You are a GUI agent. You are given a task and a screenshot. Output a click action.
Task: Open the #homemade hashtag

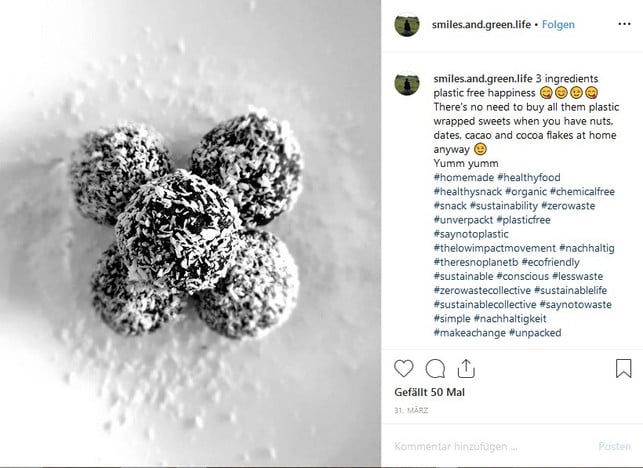tap(463, 178)
